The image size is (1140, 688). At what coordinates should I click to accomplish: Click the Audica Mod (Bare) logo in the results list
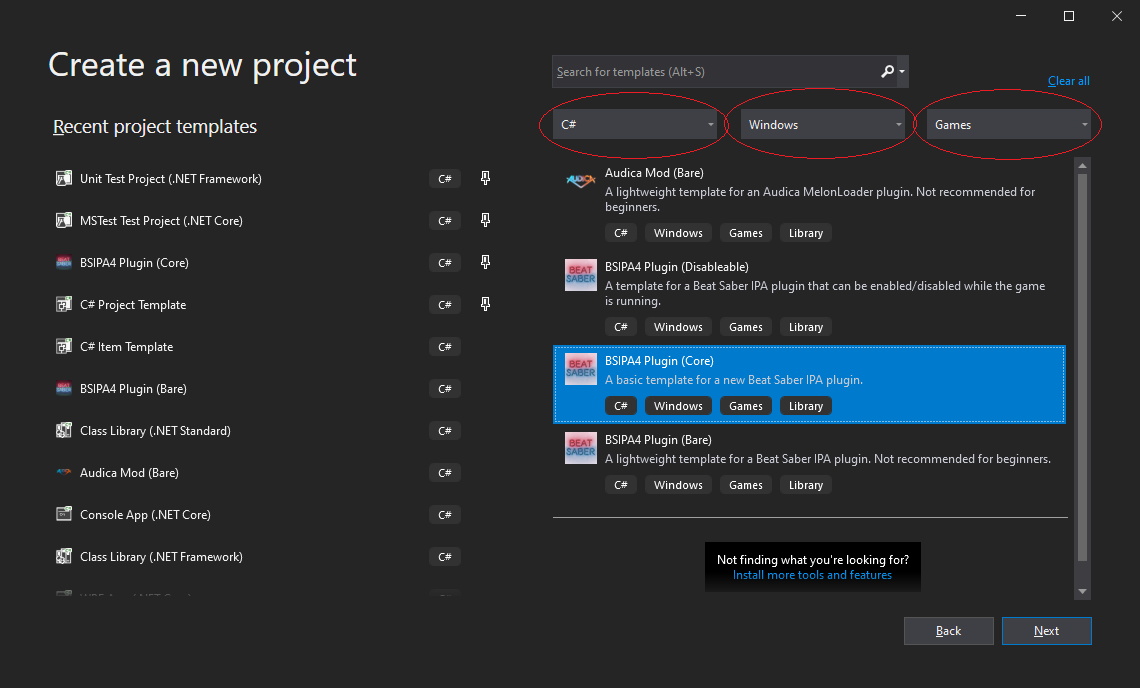click(x=581, y=180)
